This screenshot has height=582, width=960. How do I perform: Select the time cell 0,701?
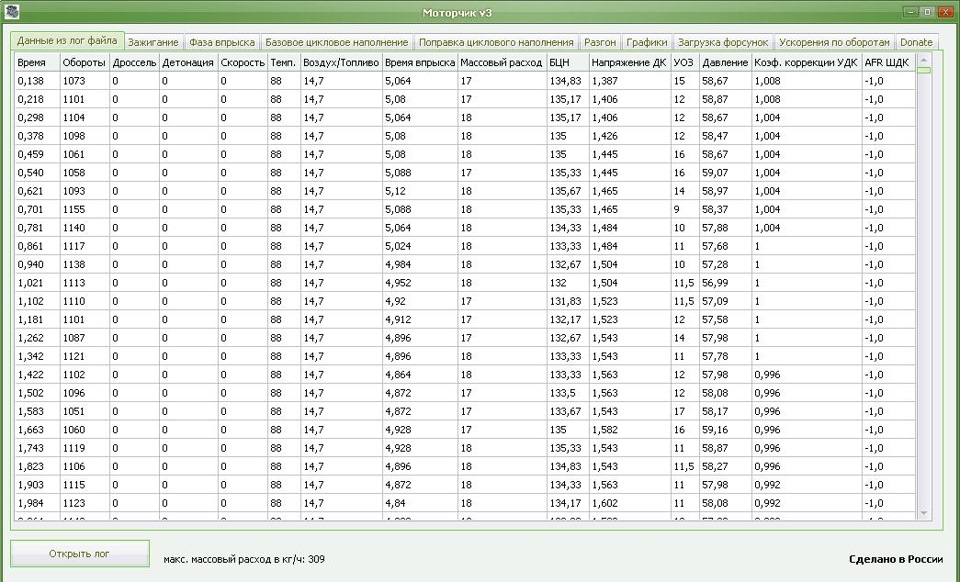click(37, 209)
